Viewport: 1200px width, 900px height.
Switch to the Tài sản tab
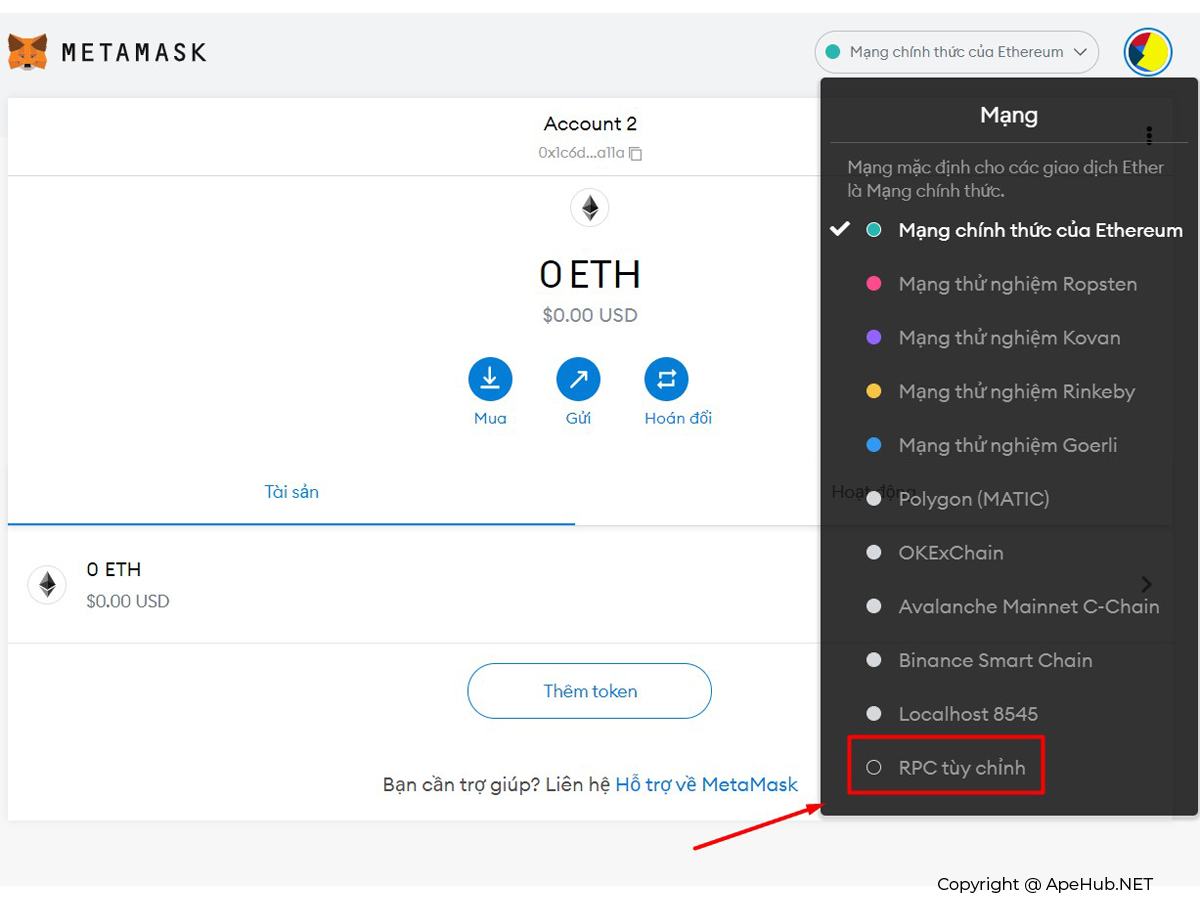291,492
